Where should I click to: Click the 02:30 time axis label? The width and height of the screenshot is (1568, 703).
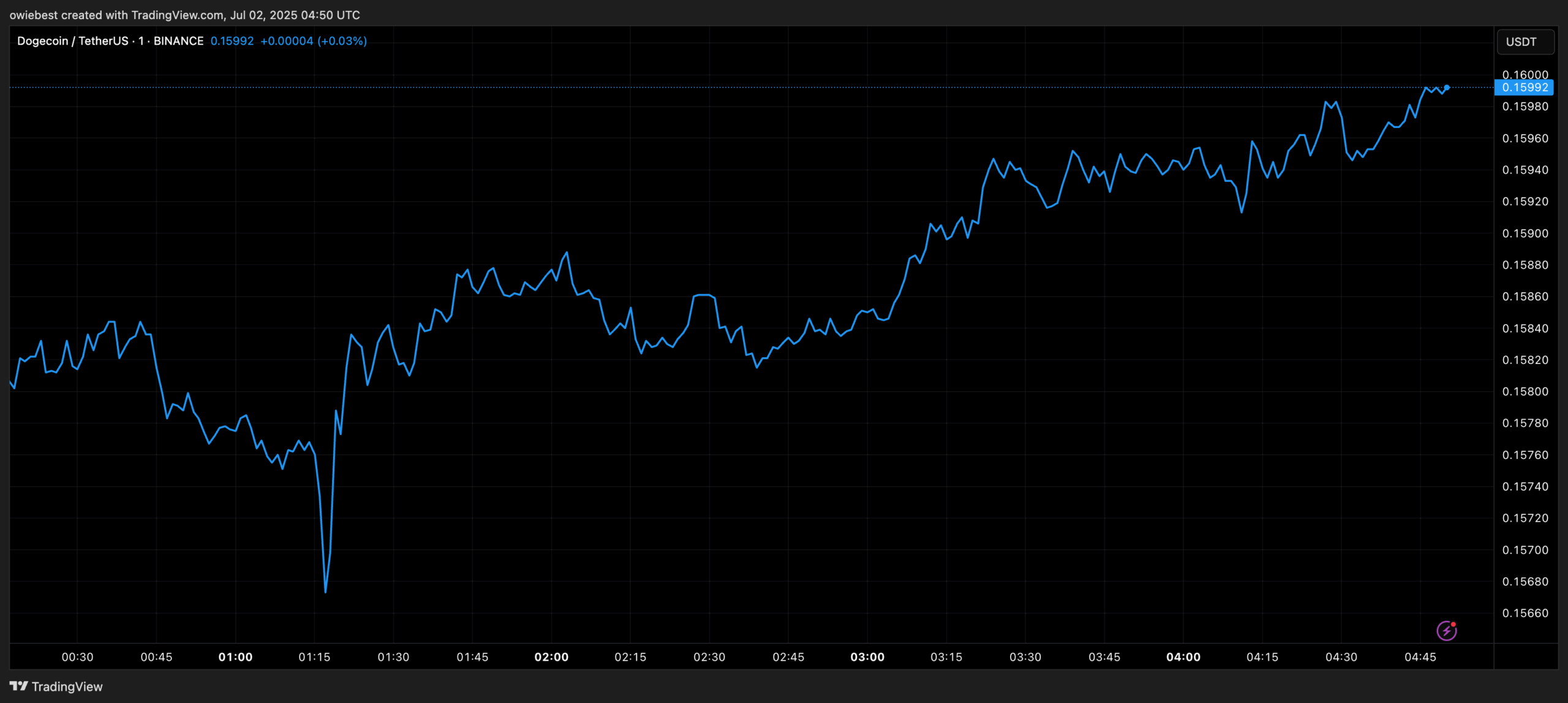[x=709, y=657]
